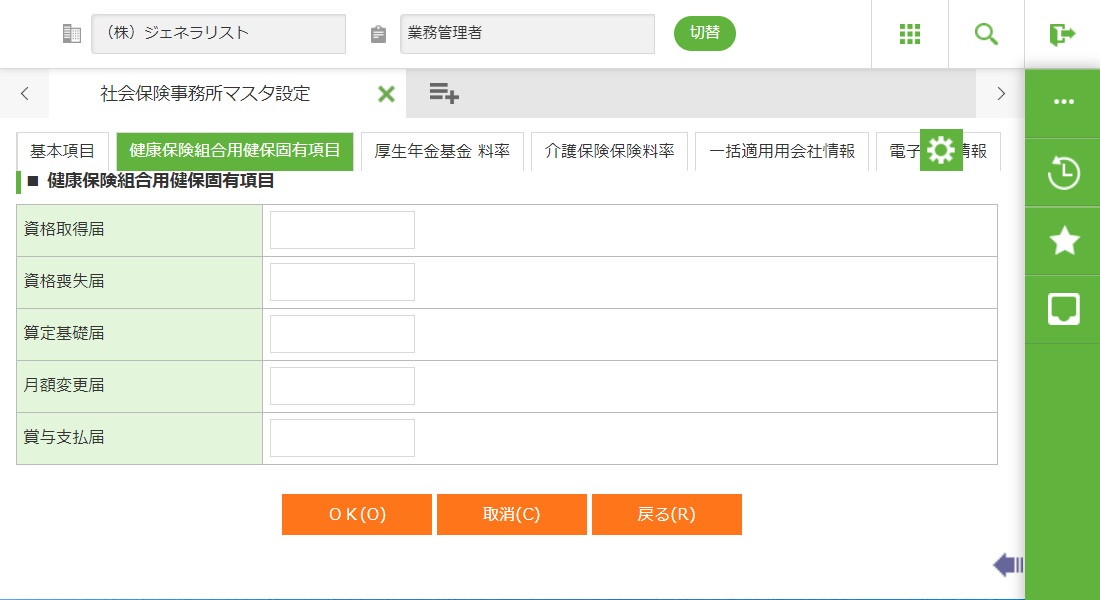Click the add tab list icon
The height and width of the screenshot is (600, 1100).
(443, 93)
